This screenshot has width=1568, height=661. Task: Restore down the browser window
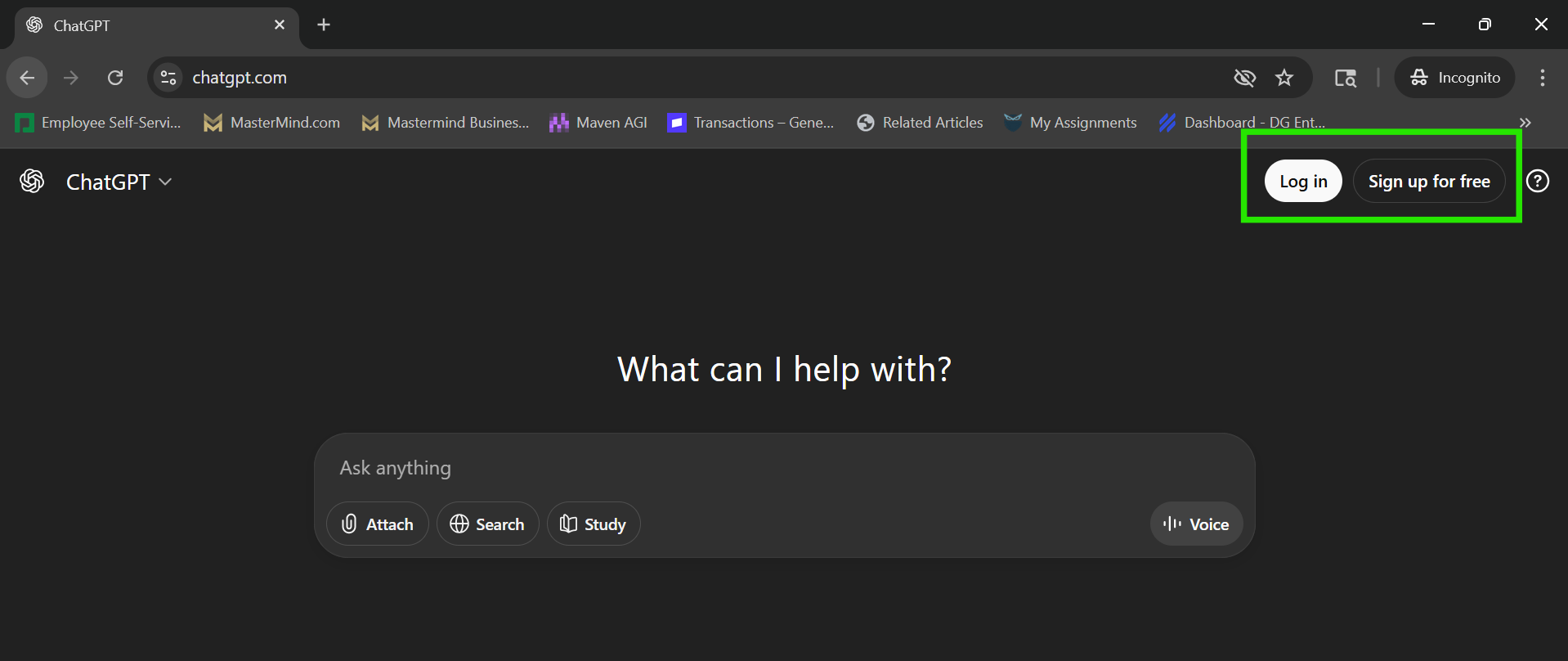tap(1485, 25)
